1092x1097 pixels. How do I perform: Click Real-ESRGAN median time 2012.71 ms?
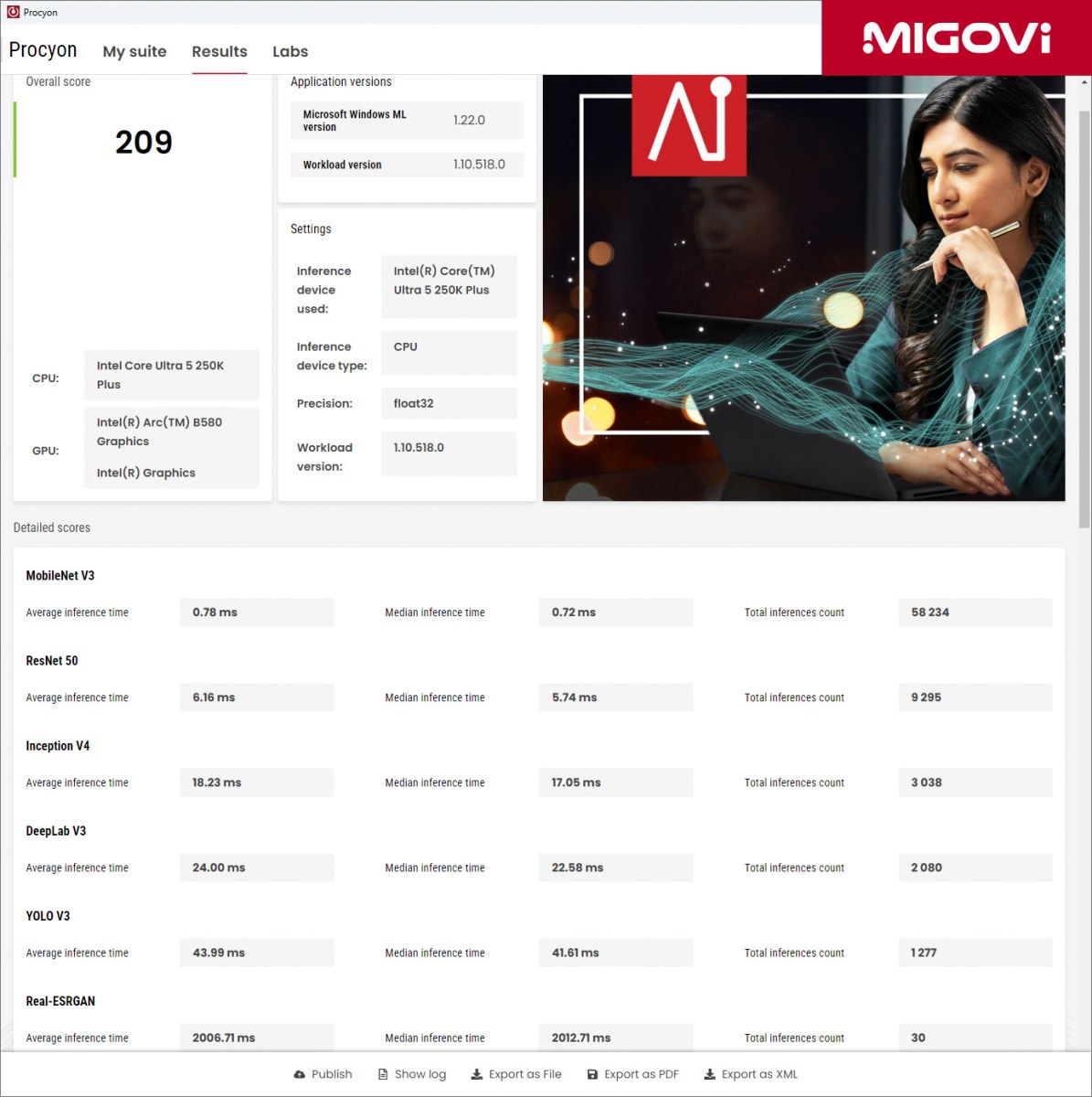[616, 1038]
